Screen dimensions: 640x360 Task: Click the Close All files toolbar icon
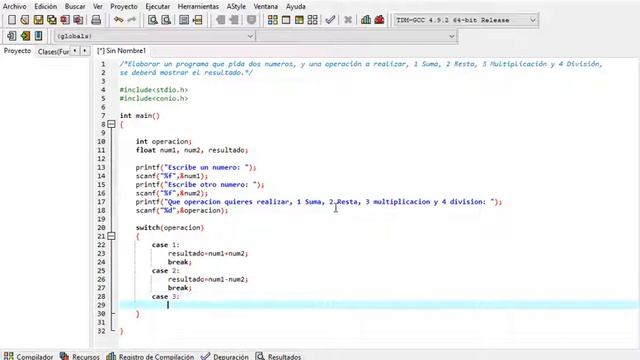78,20
